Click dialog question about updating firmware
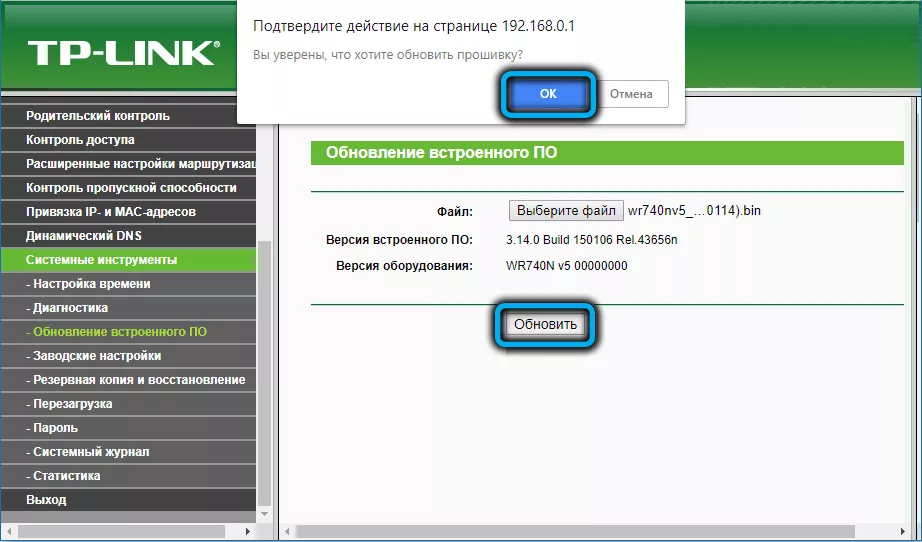This screenshot has width=922, height=542. 387,55
